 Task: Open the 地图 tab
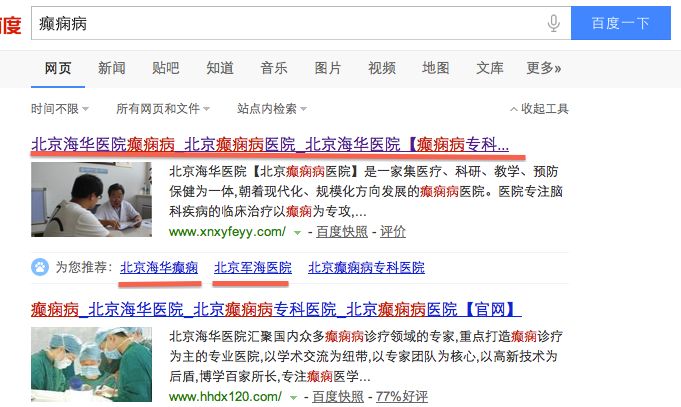click(x=436, y=68)
